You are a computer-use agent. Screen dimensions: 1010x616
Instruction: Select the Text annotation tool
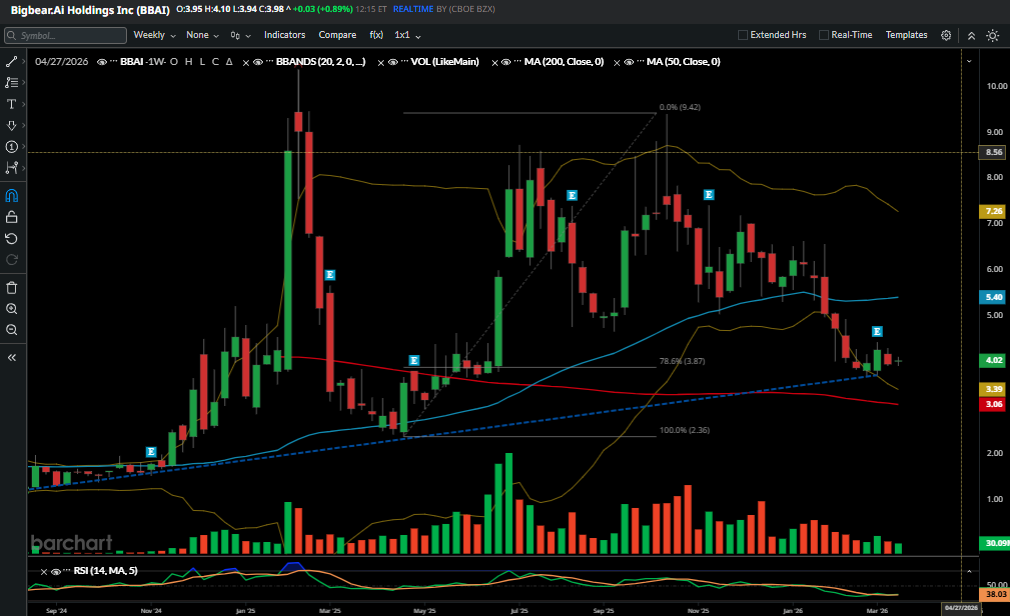click(x=11, y=104)
